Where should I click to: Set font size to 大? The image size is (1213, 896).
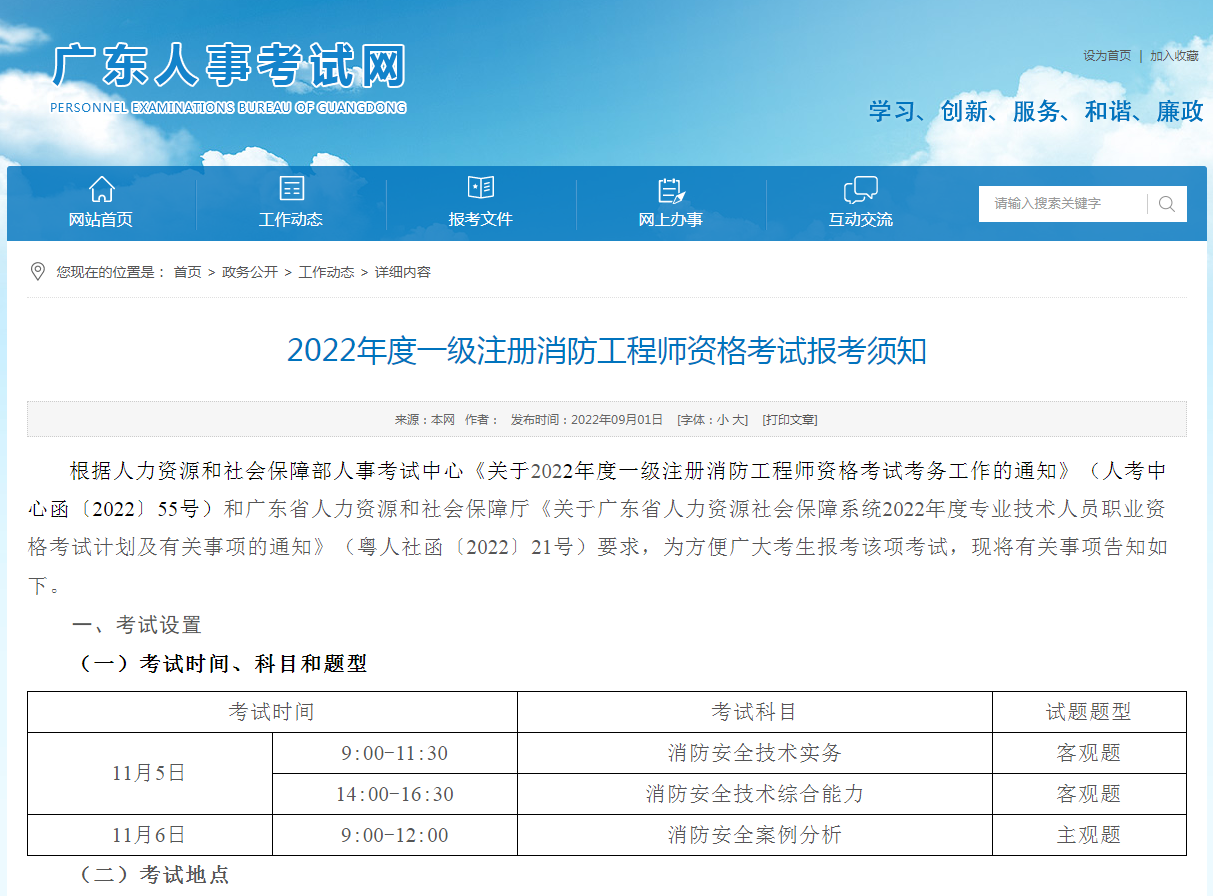tap(738, 420)
